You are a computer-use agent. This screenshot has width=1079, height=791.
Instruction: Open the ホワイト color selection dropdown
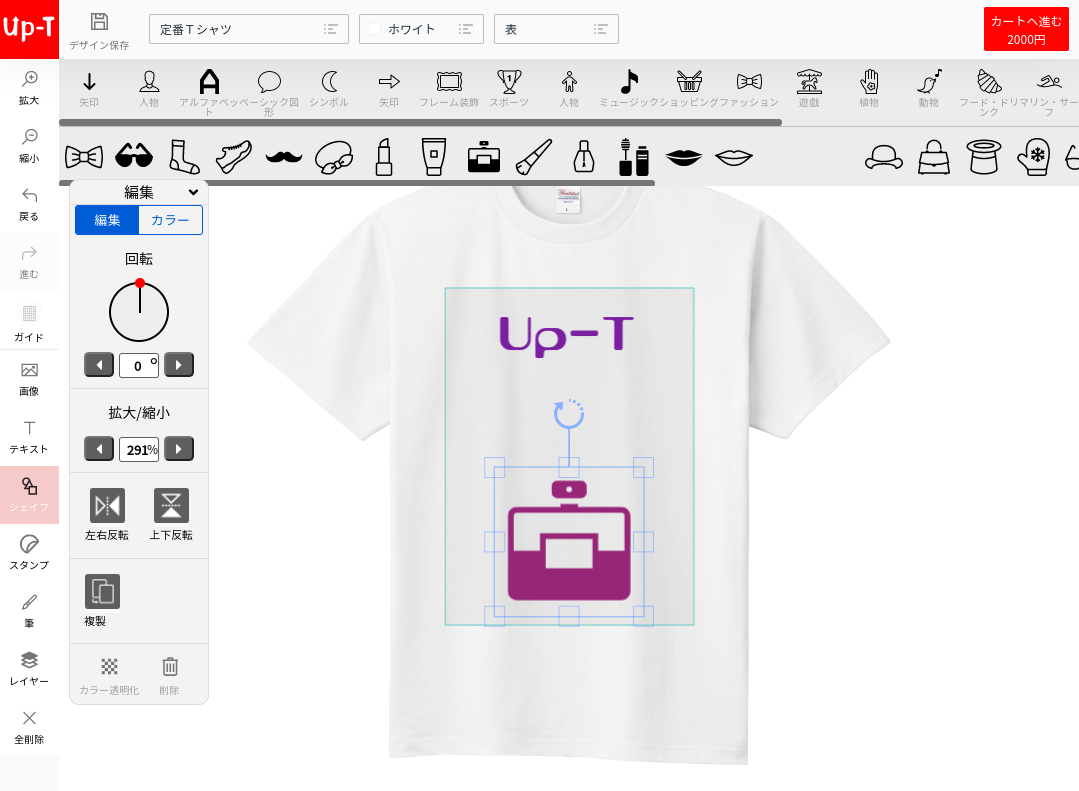[421, 29]
